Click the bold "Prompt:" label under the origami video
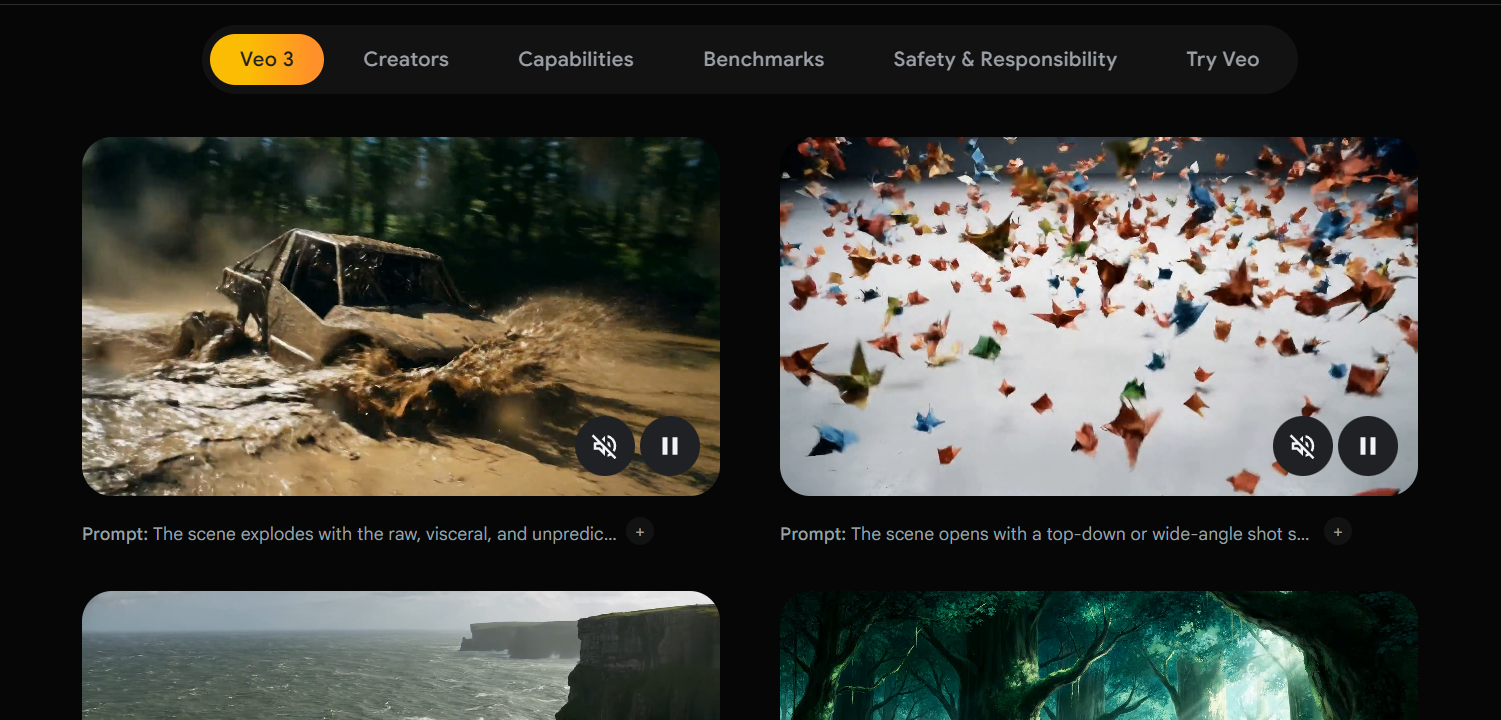1501x720 pixels. (813, 534)
